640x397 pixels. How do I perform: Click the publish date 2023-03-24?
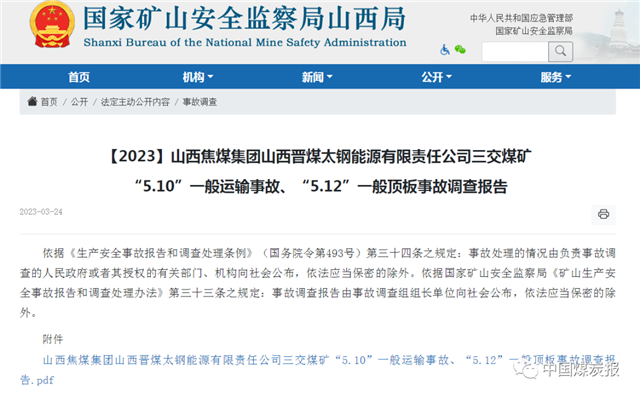[x=41, y=212]
